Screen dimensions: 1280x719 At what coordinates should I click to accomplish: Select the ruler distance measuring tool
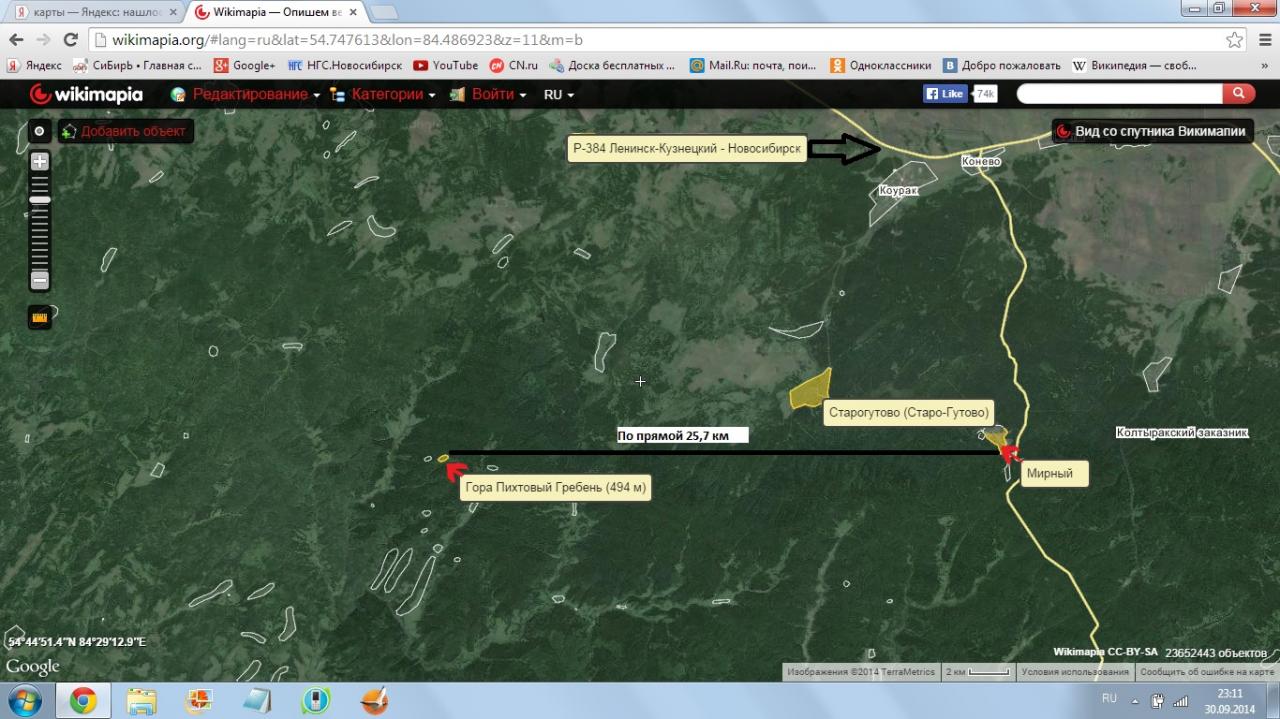tap(40, 318)
